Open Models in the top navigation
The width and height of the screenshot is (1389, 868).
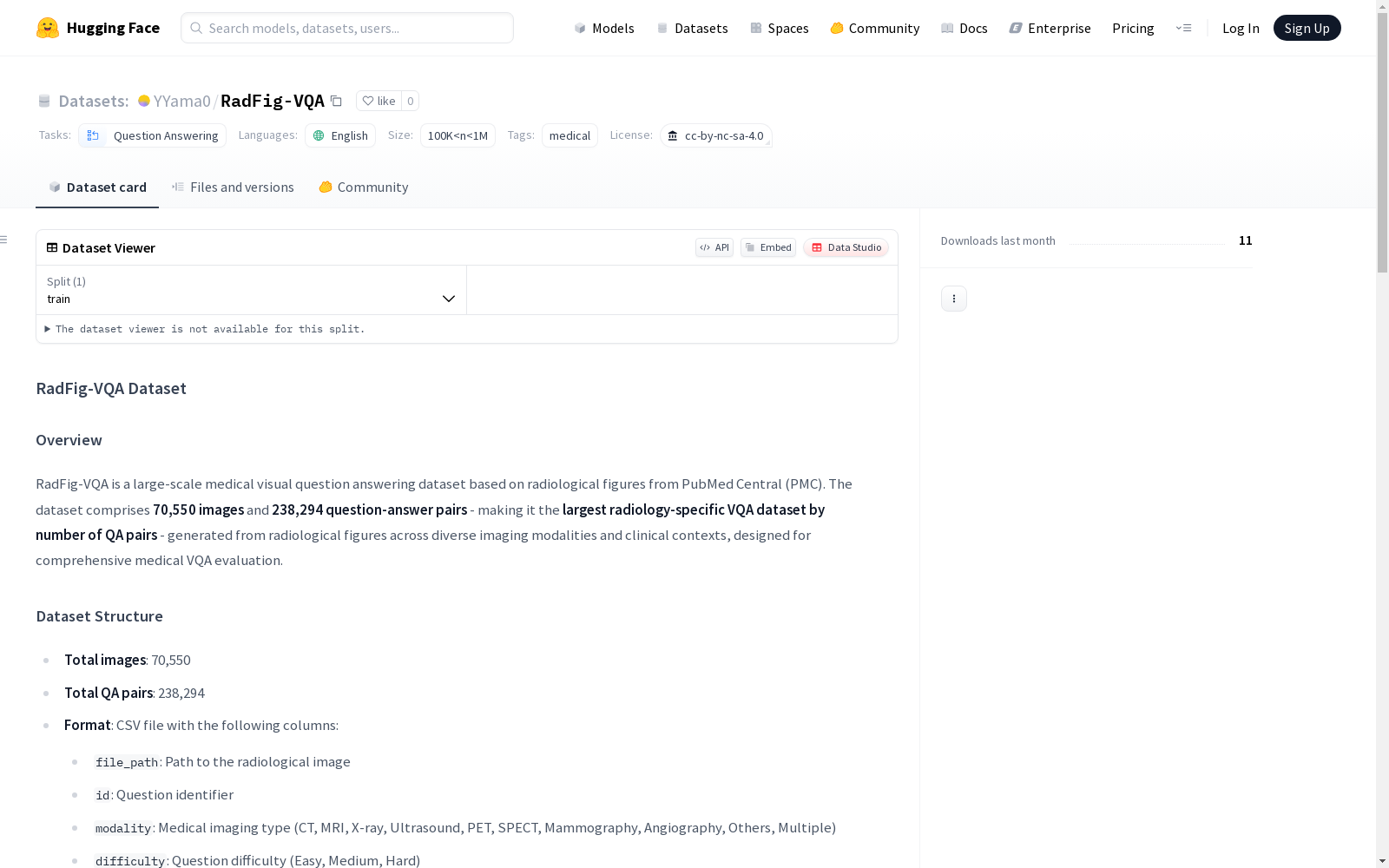[604, 28]
